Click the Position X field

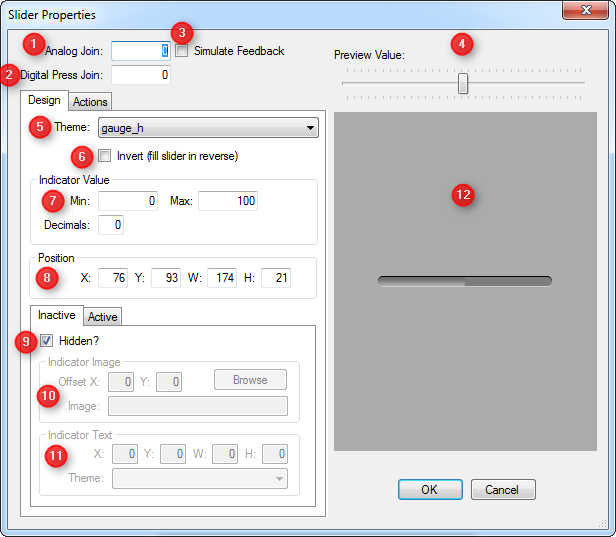coord(112,277)
